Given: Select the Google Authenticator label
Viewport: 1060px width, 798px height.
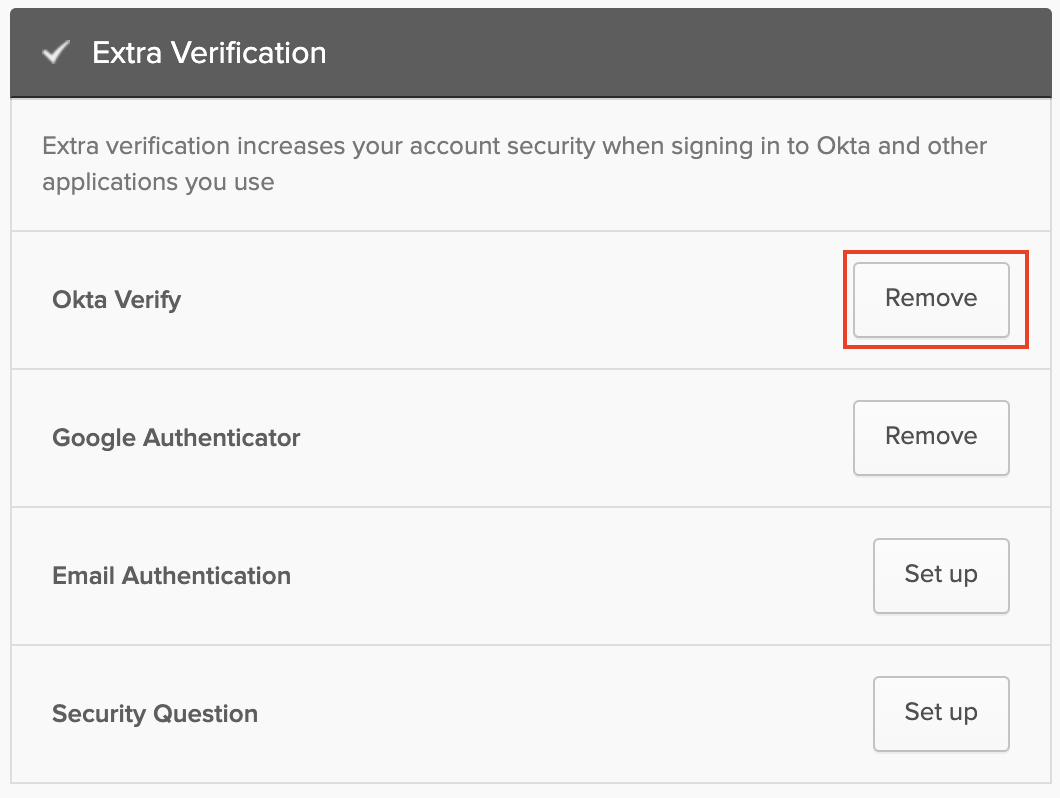Looking at the screenshot, I should [176, 438].
